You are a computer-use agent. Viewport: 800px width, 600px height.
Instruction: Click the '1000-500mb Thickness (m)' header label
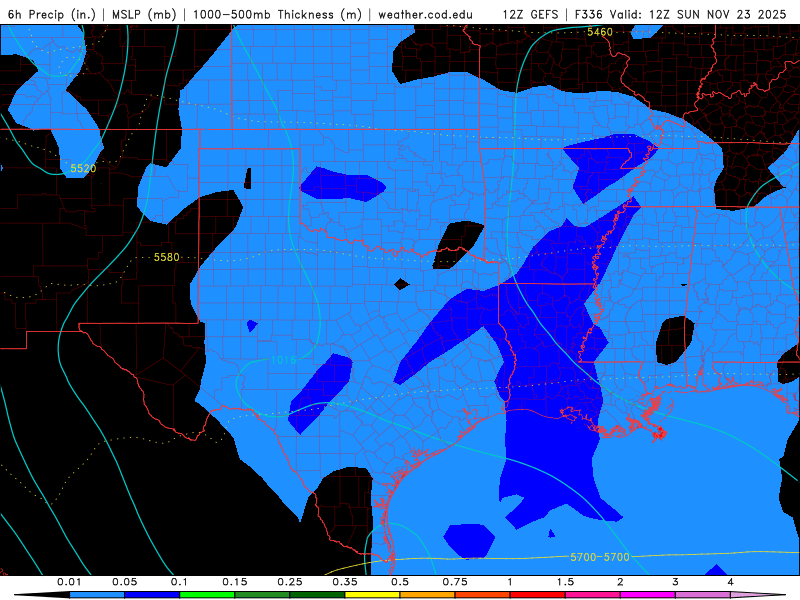277,14
